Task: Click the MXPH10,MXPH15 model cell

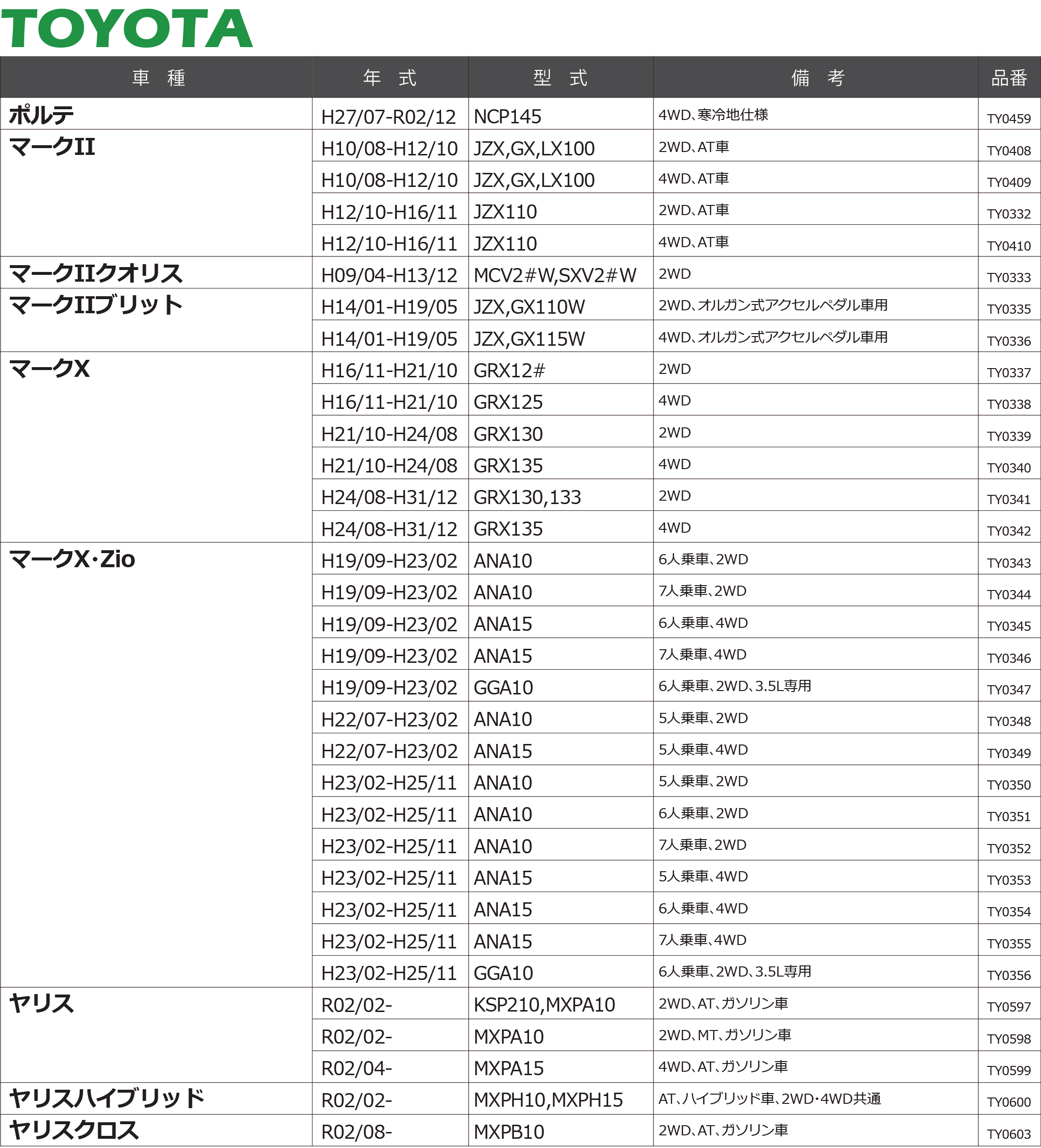Action: (x=548, y=1099)
